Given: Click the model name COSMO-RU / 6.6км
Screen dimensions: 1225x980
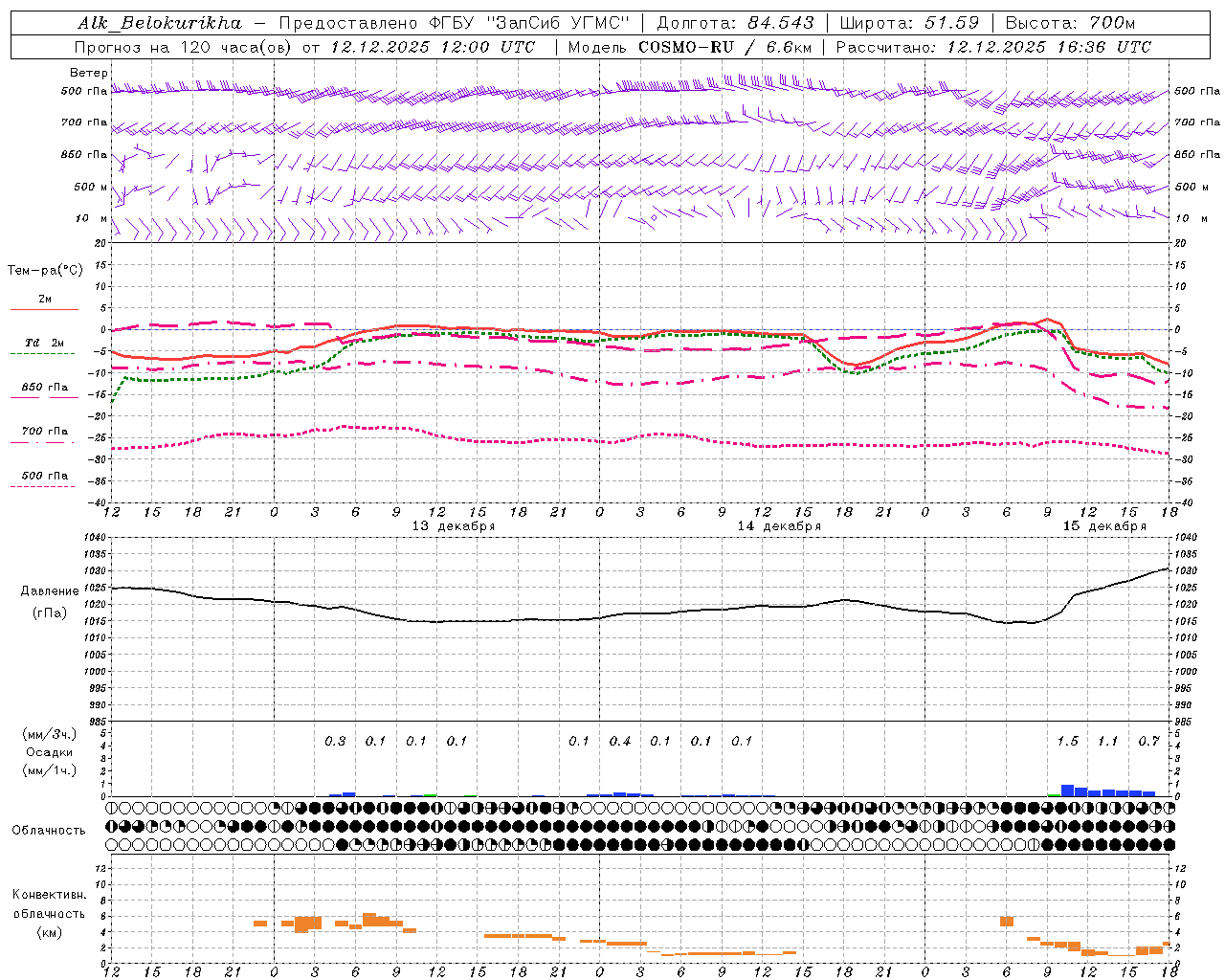Looking at the screenshot, I should coord(724,47).
